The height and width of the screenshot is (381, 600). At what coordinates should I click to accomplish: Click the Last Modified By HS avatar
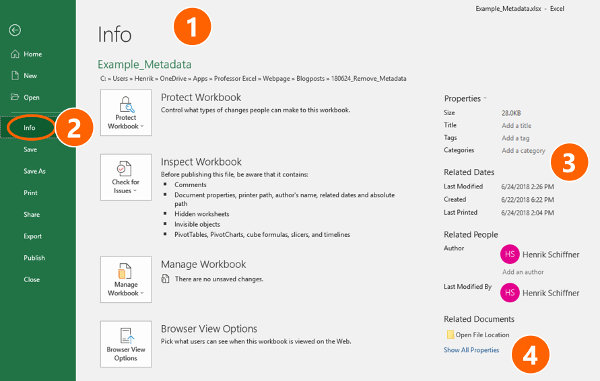(x=510, y=293)
